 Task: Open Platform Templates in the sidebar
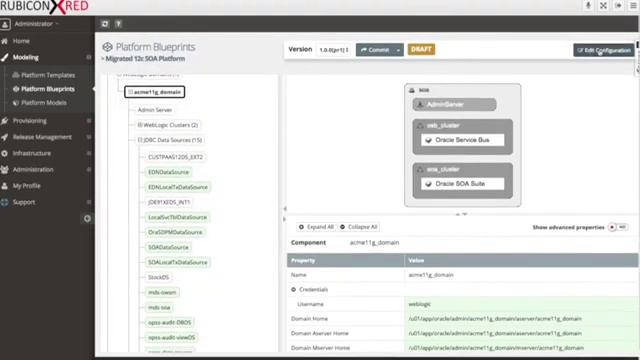pyautogui.click(x=48, y=75)
